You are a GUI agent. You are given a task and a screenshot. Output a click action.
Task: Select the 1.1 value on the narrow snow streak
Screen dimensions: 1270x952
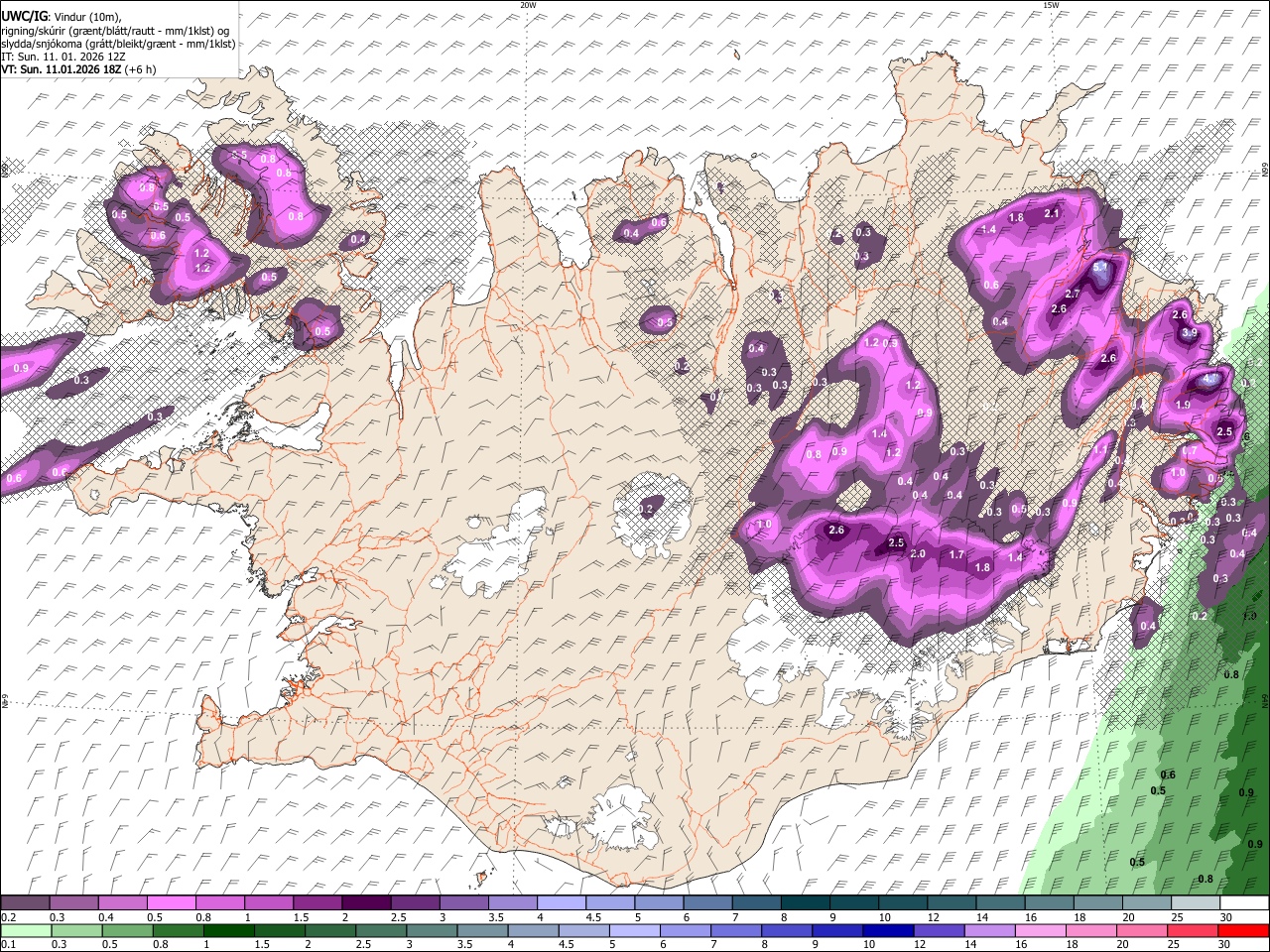tap(1100, 448)
